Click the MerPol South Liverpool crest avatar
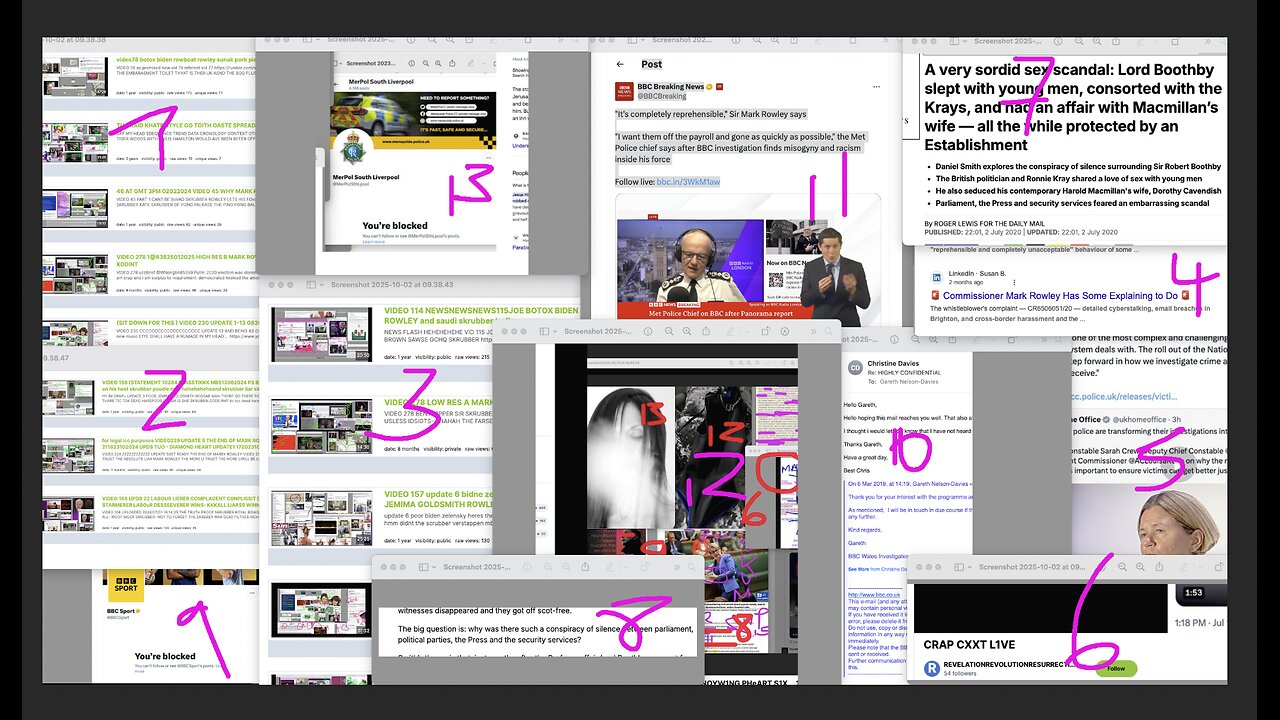Image resolution: width=1280 pixels, height=720 pixels. pyautogui.click(x=353, y=150)
